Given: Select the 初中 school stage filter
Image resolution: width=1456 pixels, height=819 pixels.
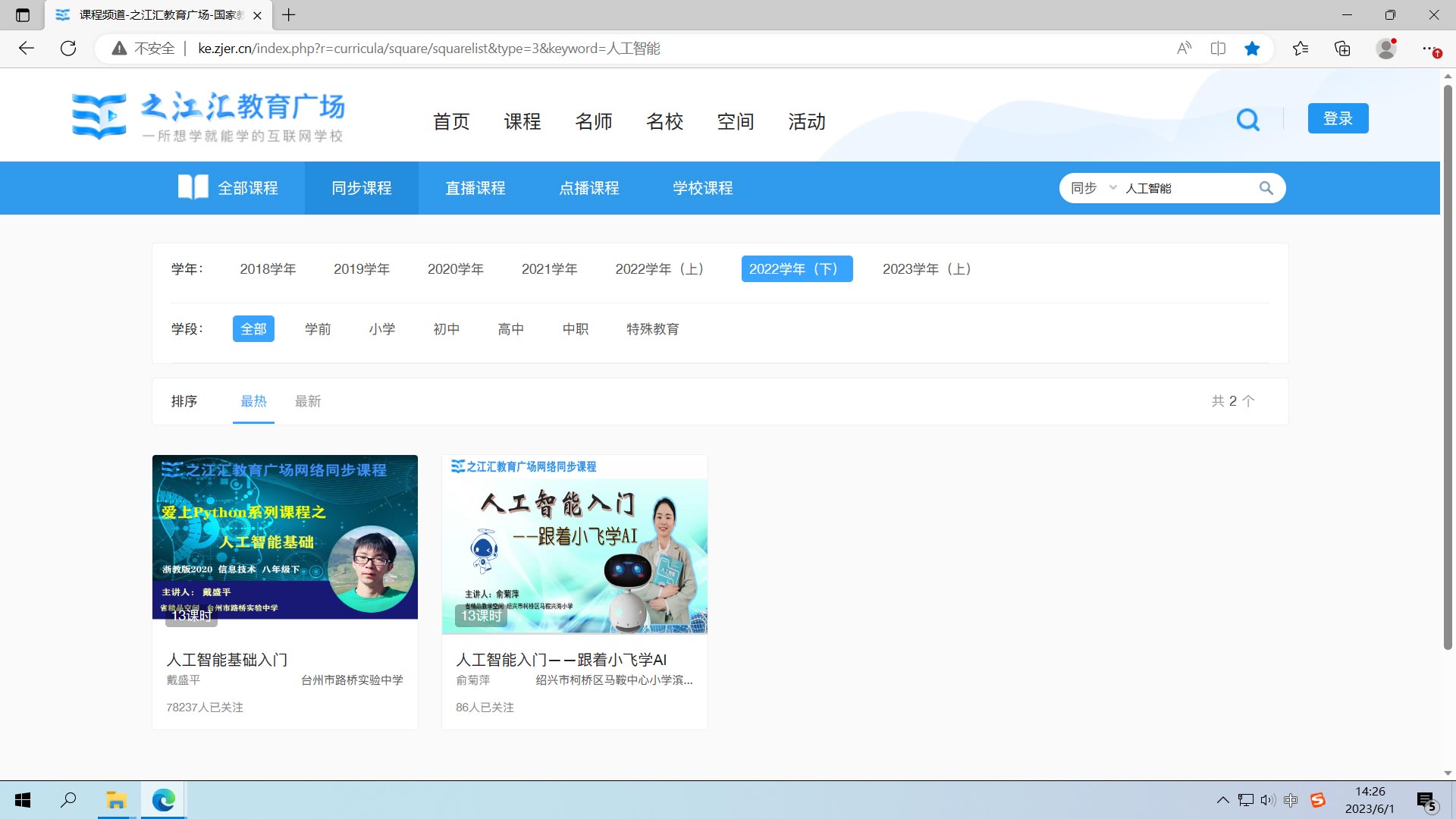Looking at the screenshot, I should pyautogui.click(x=446, y=329).
